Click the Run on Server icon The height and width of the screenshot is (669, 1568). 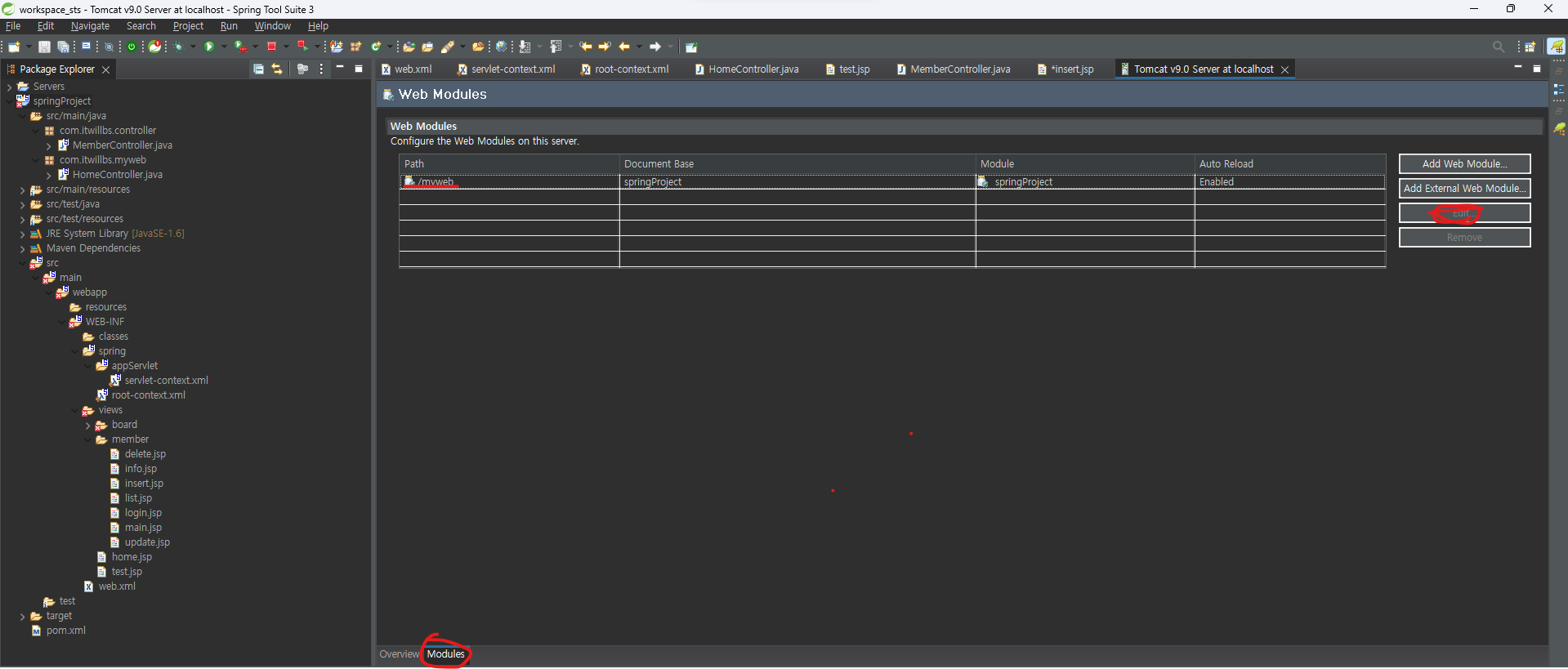tap(240, 47)
